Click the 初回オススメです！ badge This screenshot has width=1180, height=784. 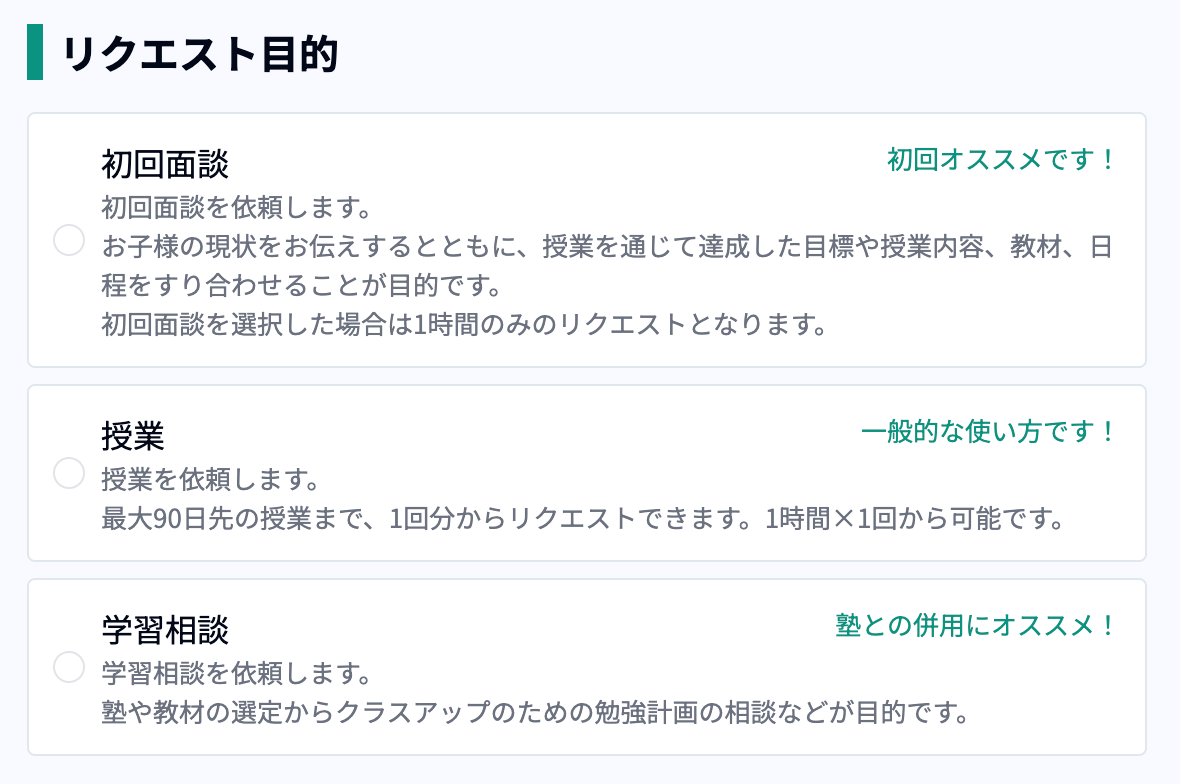pos(1001,159)
